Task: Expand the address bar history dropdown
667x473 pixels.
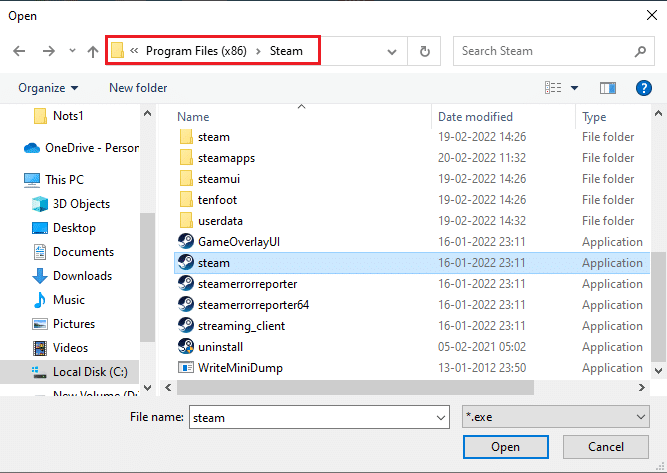Action: point(392,52)
